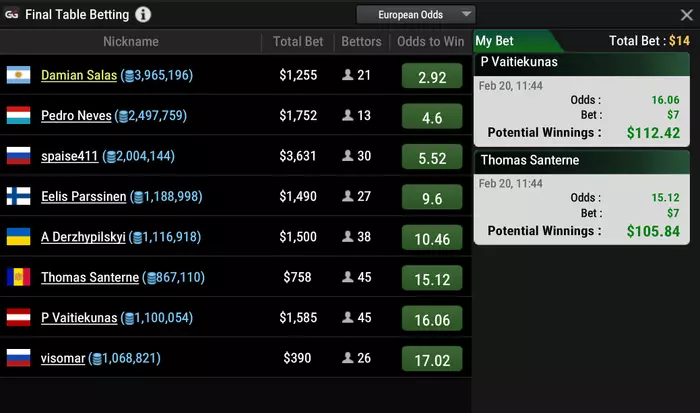Click the bettors person icon in spaise411 row
Viewport: 700px width, 413px height.
(x=348, y=155)
